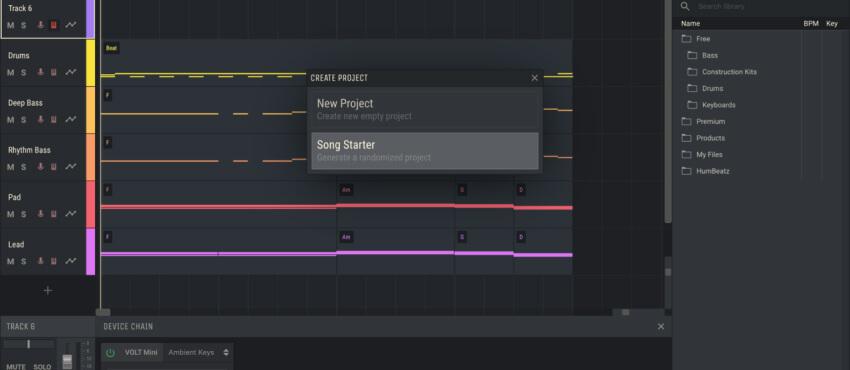Close the Create Project dialog

click(x=535, y=78)
